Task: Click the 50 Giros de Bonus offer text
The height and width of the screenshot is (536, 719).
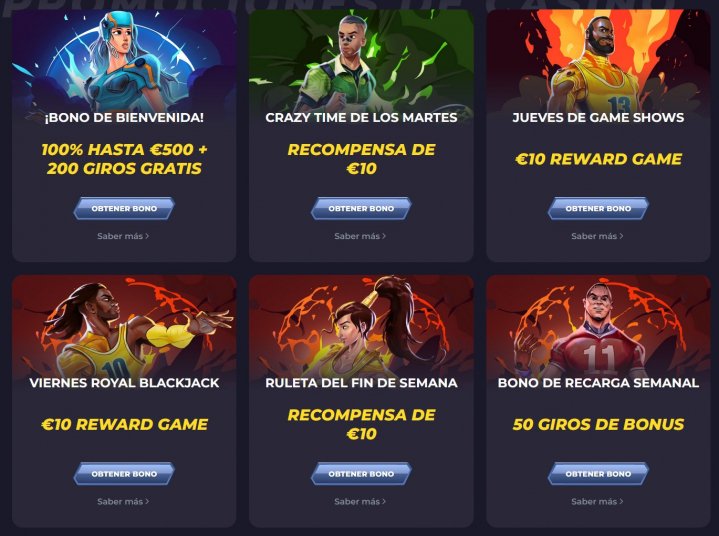Action: pyautogui.click(x=598, y=425)
